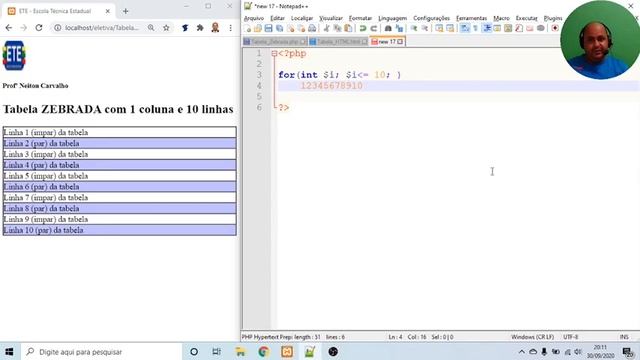This screenshot has height=360, width=640.
Task: Click the Close All toolbar icon
Action: coord(301,28)
